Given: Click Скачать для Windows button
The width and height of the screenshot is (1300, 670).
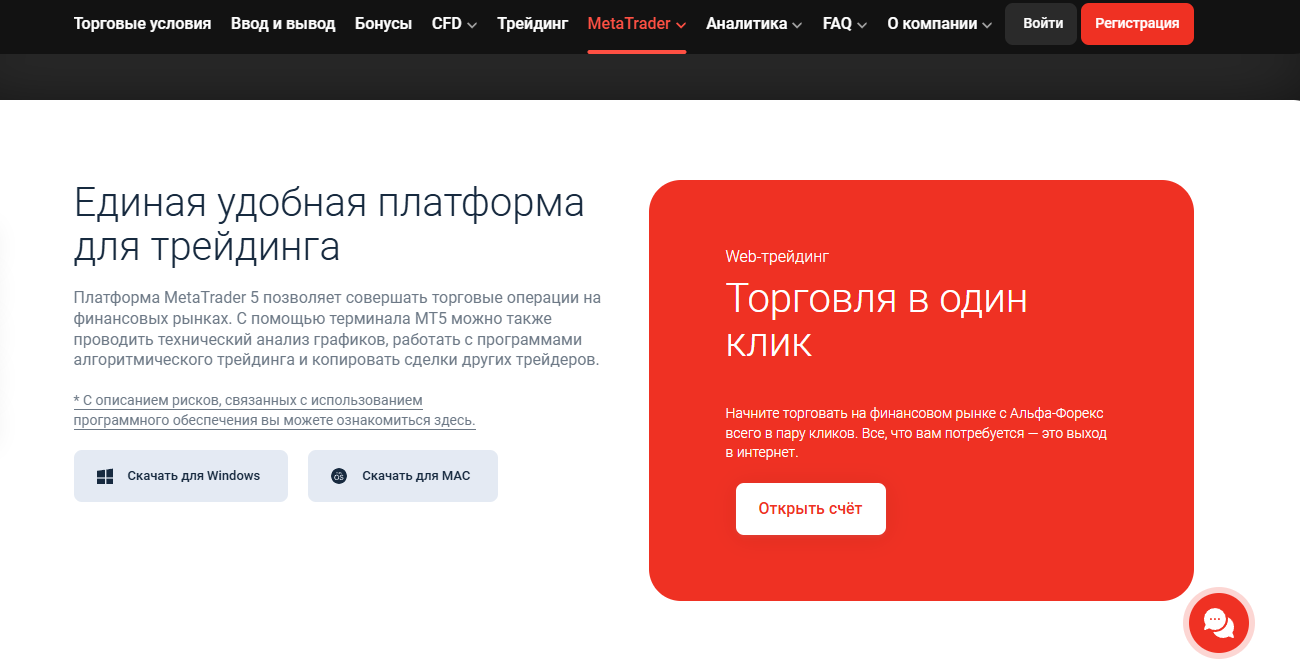Looking at the screenshot, I should [x=181, y=476].
